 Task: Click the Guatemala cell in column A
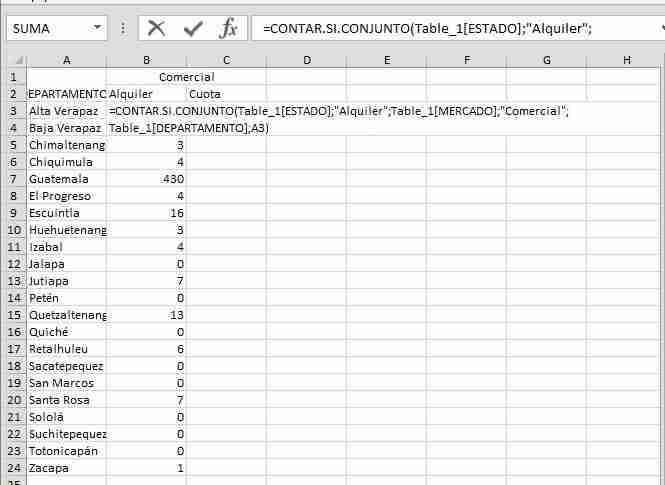click(66, 179)
